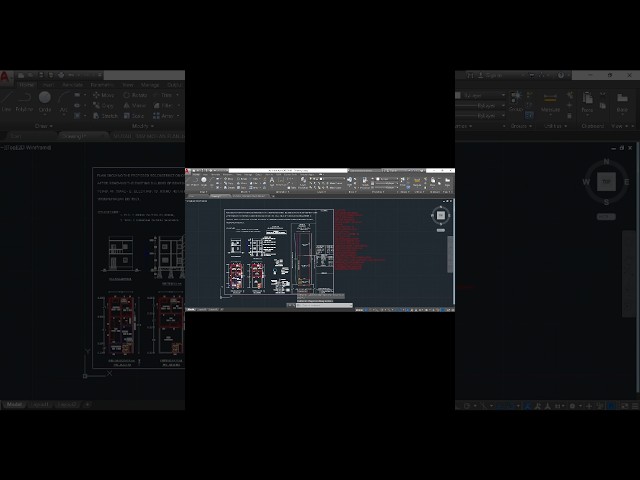The image size is (640, 480).
Task: Open the Array tool dropdown arrow
Action: [178, 116]
